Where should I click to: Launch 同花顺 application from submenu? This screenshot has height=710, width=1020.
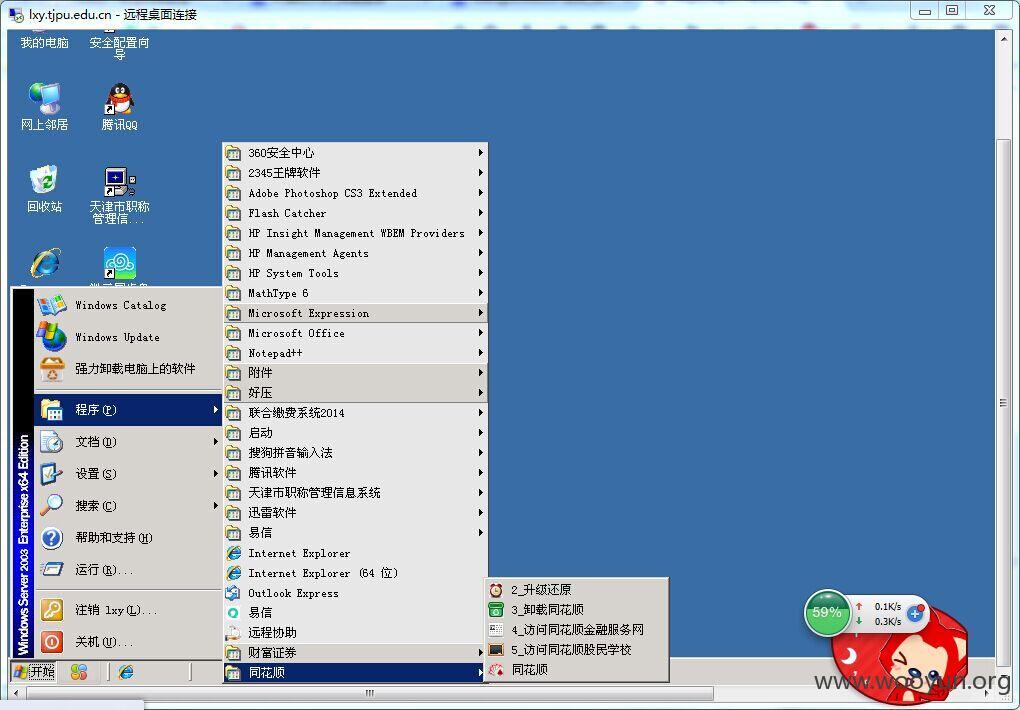(x=577, y=670)
